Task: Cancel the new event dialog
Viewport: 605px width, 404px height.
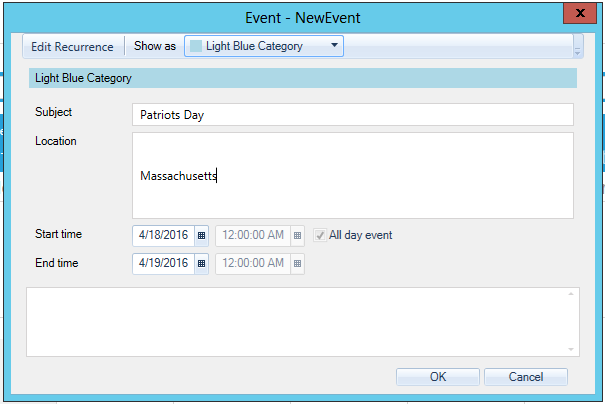Action: [526, 377]
